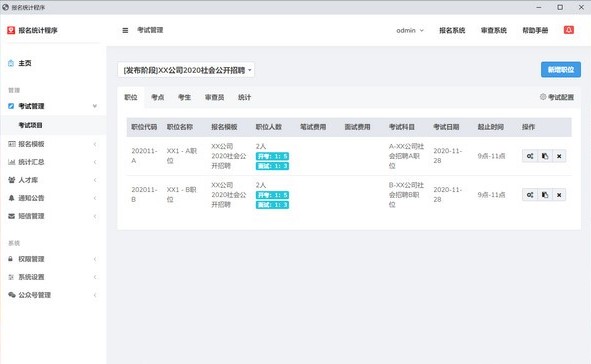
Task: Click position code 202011-B
Action: pyautogui.click(x=144, y=194)
